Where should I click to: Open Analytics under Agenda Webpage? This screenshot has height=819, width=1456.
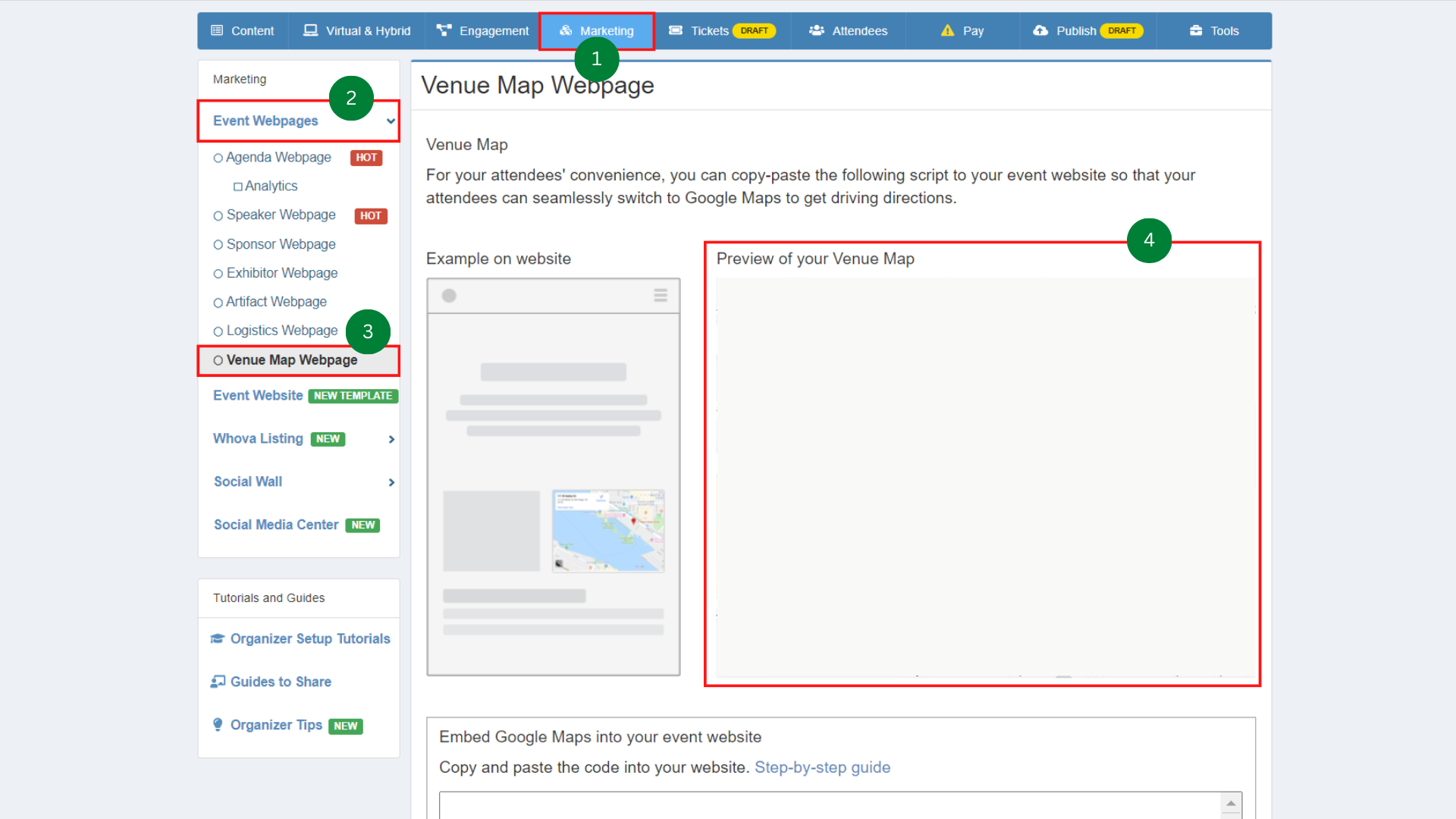[x=271, y=187]
